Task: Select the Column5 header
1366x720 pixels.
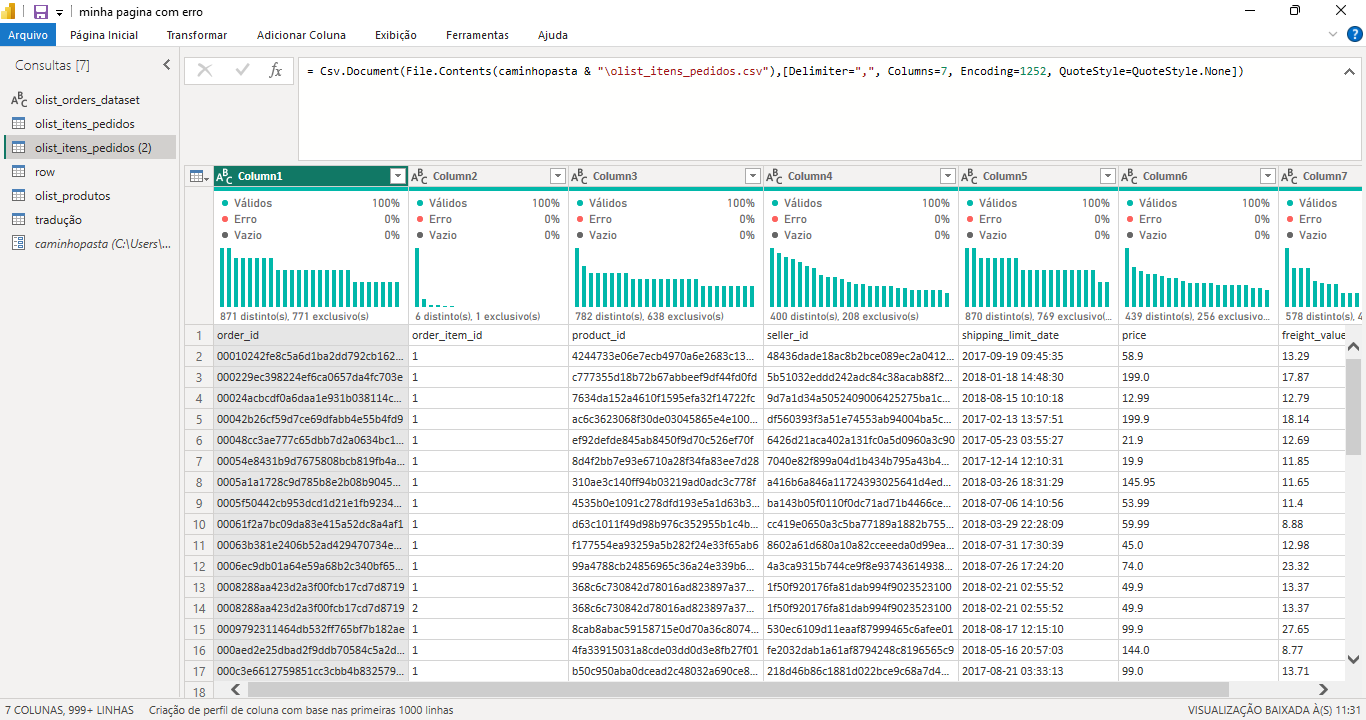Action: (x=1039, y=176)
